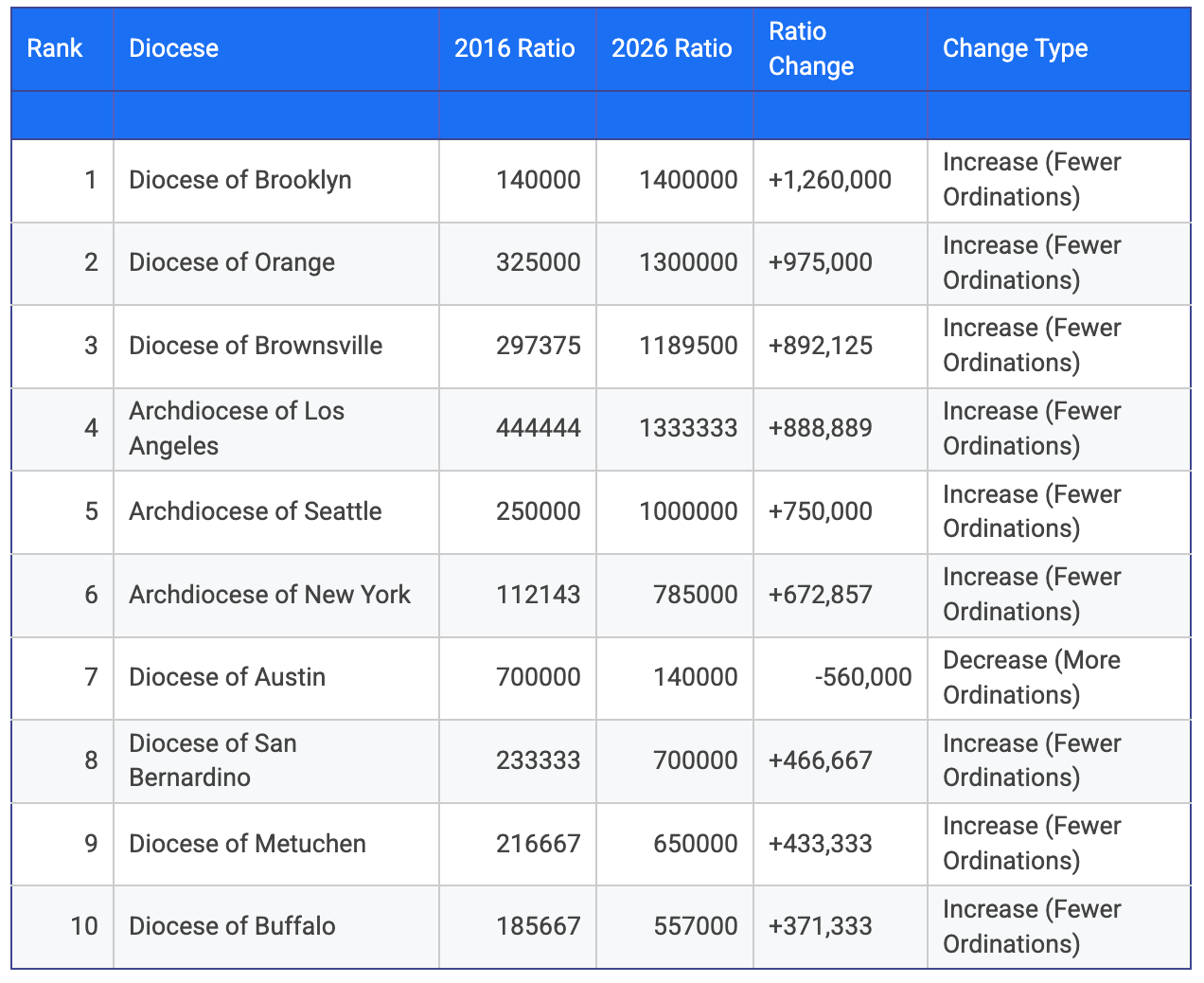Click the Diocese of Buffalo cell

276,927
